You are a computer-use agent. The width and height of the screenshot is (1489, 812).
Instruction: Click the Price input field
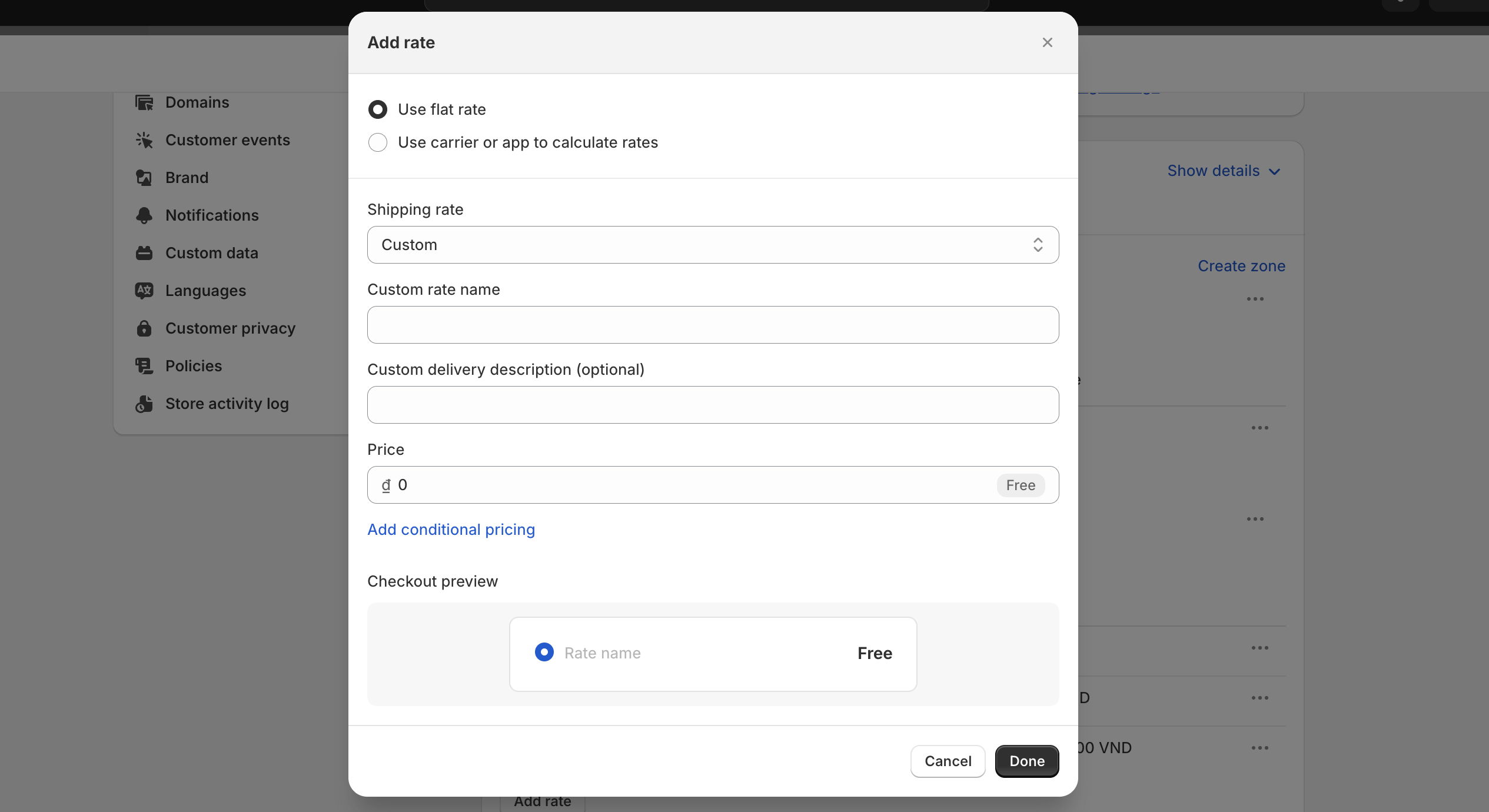tap(713, 485)
